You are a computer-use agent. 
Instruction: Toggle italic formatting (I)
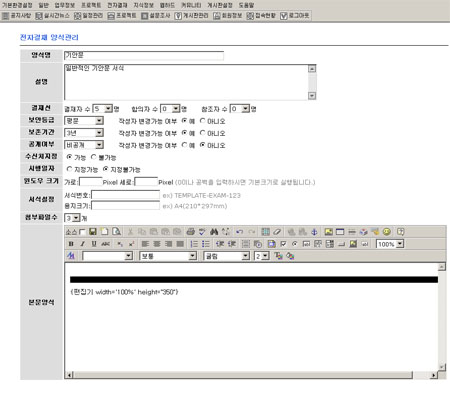pos(82,244)
